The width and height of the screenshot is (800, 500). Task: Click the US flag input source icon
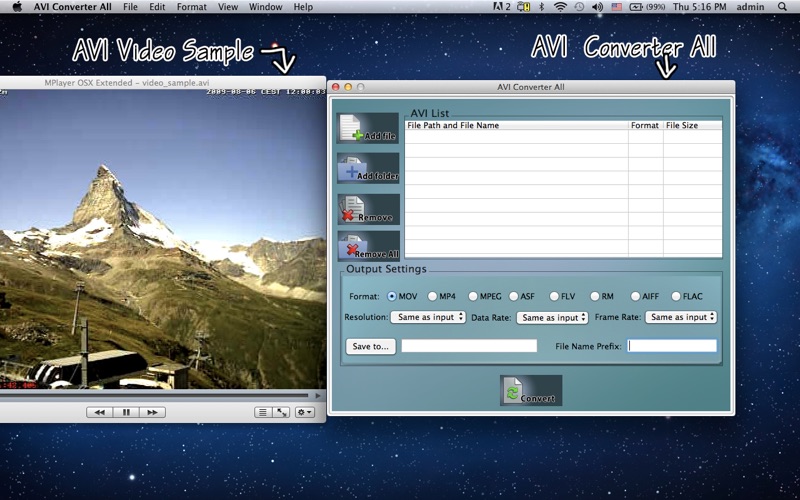(616, 7)
